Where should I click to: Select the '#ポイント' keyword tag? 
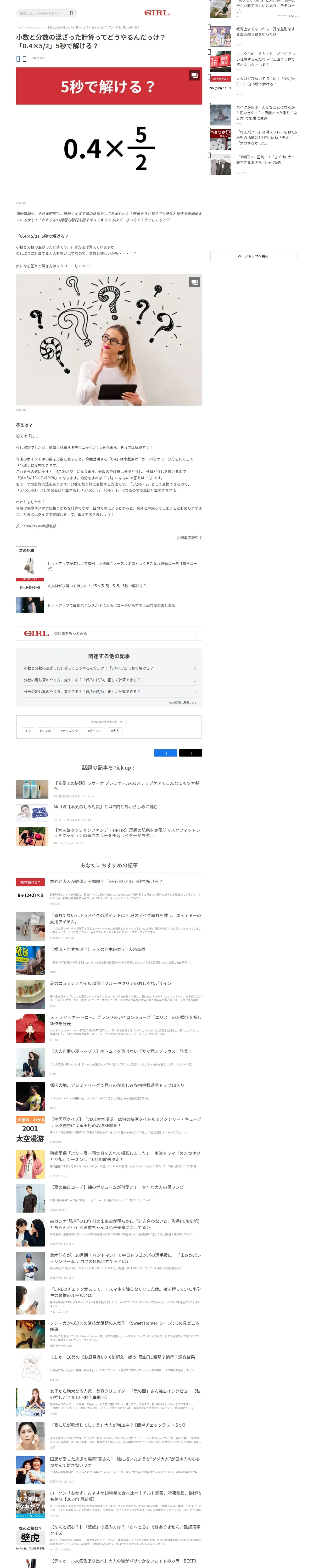point(94,730)
